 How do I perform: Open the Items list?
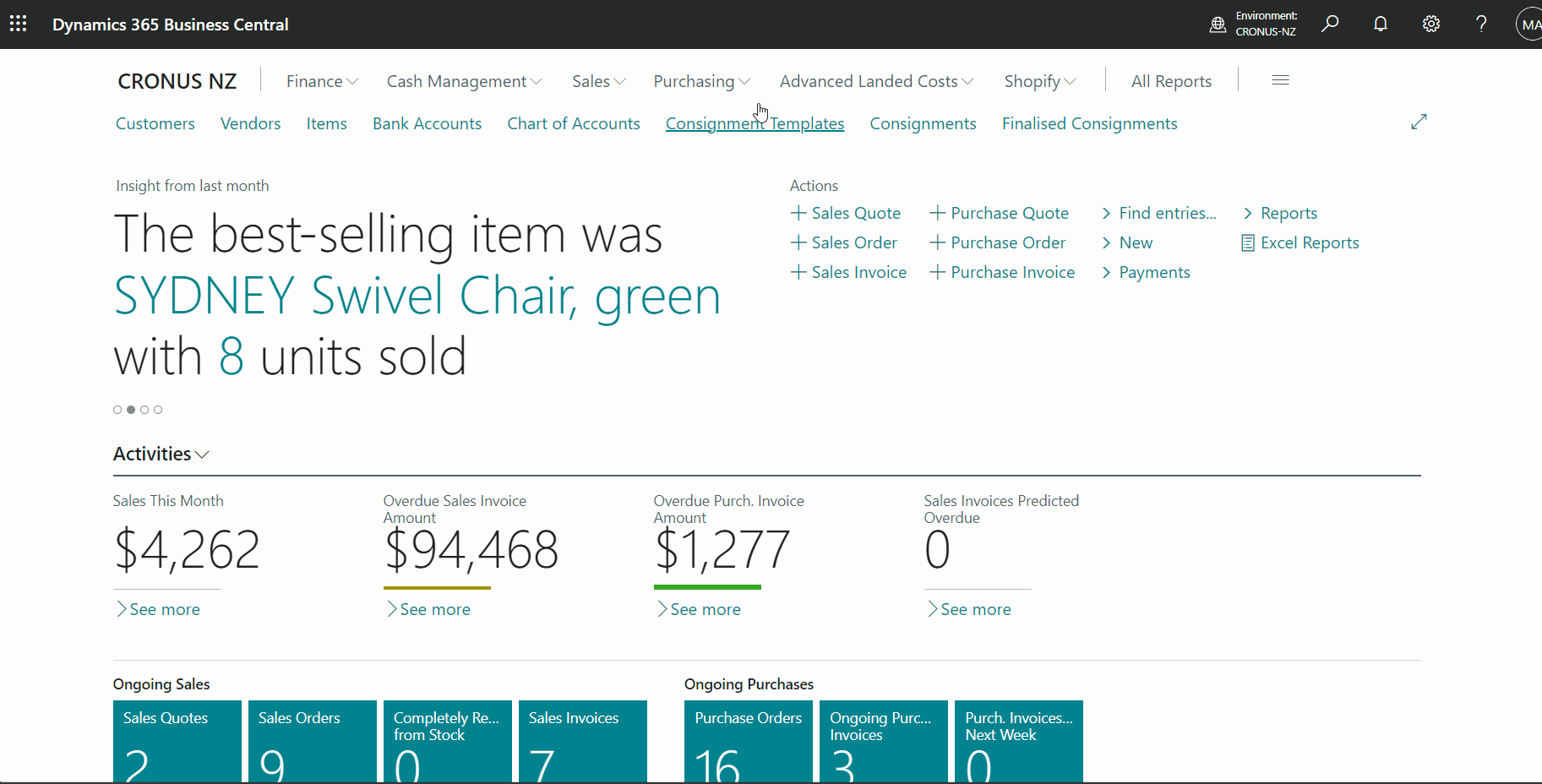coord(326,123)
